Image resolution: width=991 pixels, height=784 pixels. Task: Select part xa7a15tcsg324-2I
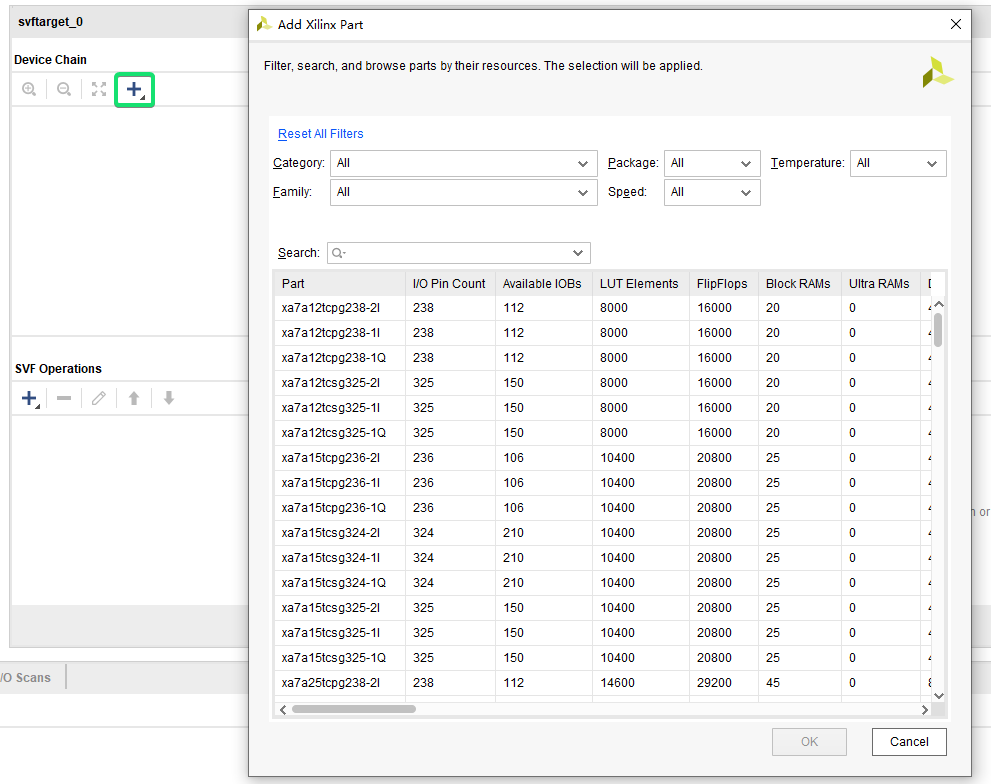(x=602, y=533)
